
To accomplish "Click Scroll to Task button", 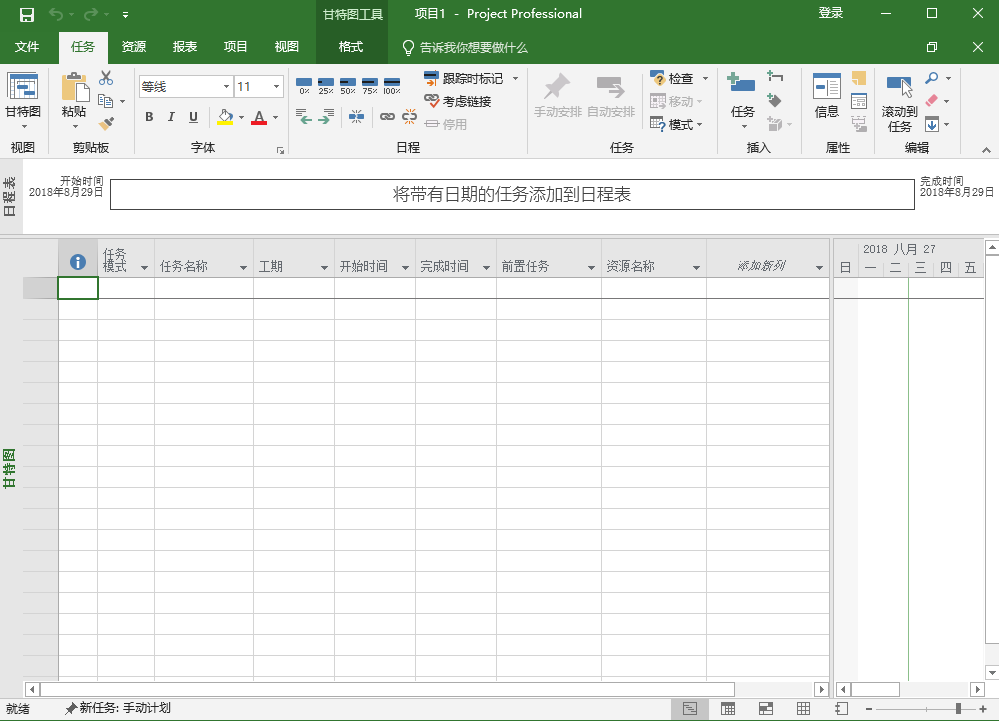I will (x=899, y=102).
